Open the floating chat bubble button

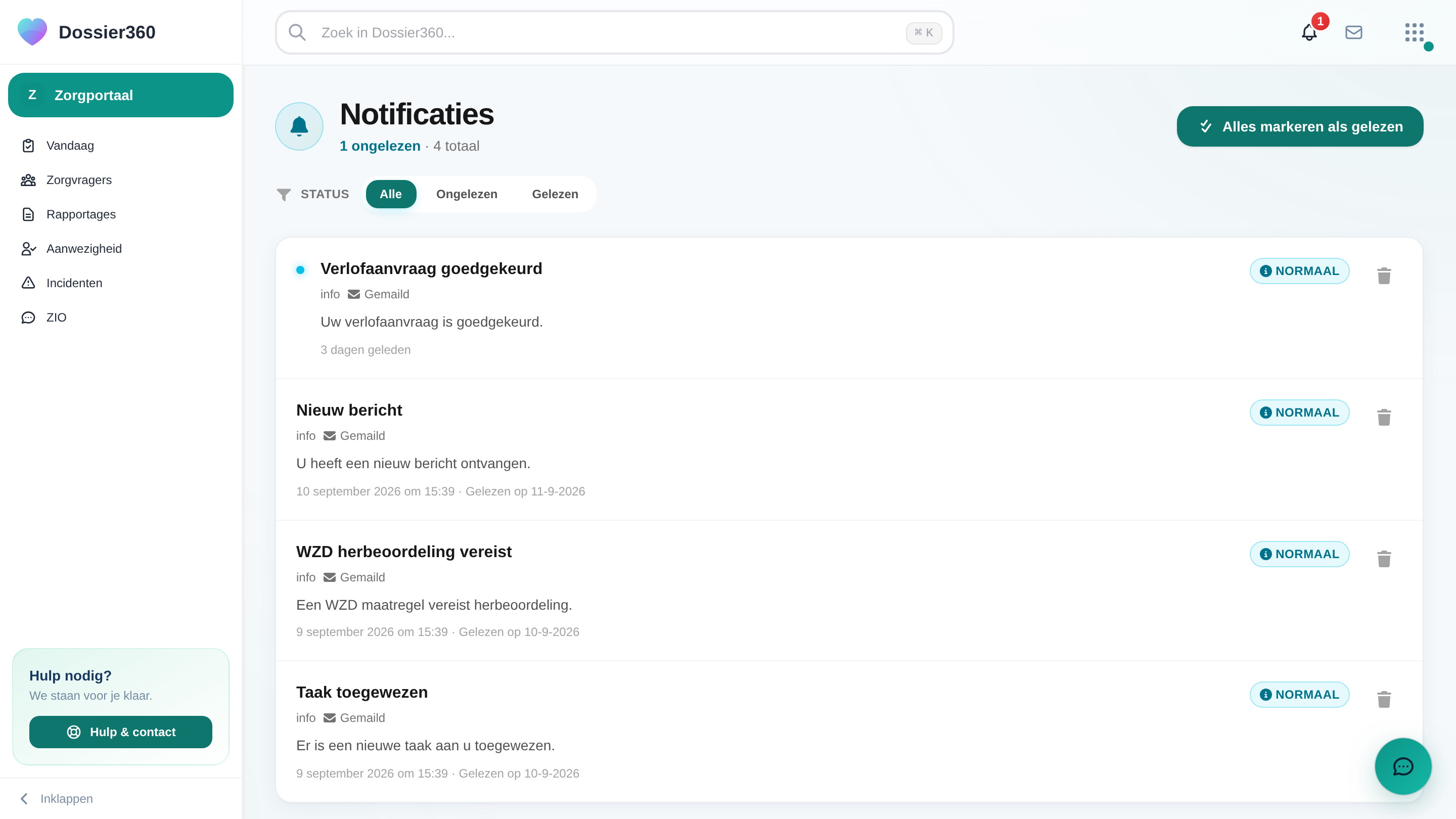(x=1403, y=766)
